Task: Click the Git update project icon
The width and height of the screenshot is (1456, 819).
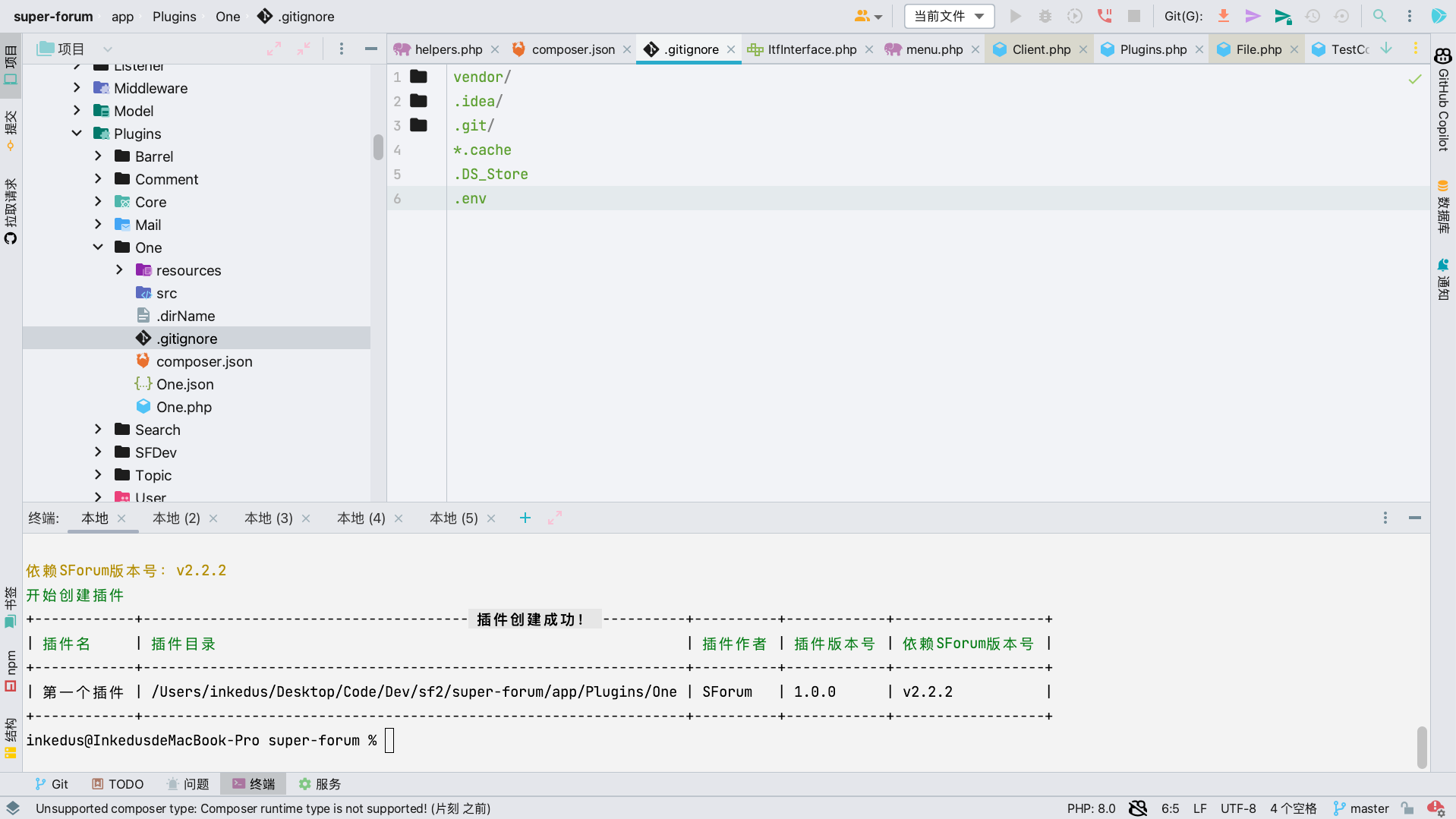Action: [1223, 16]
